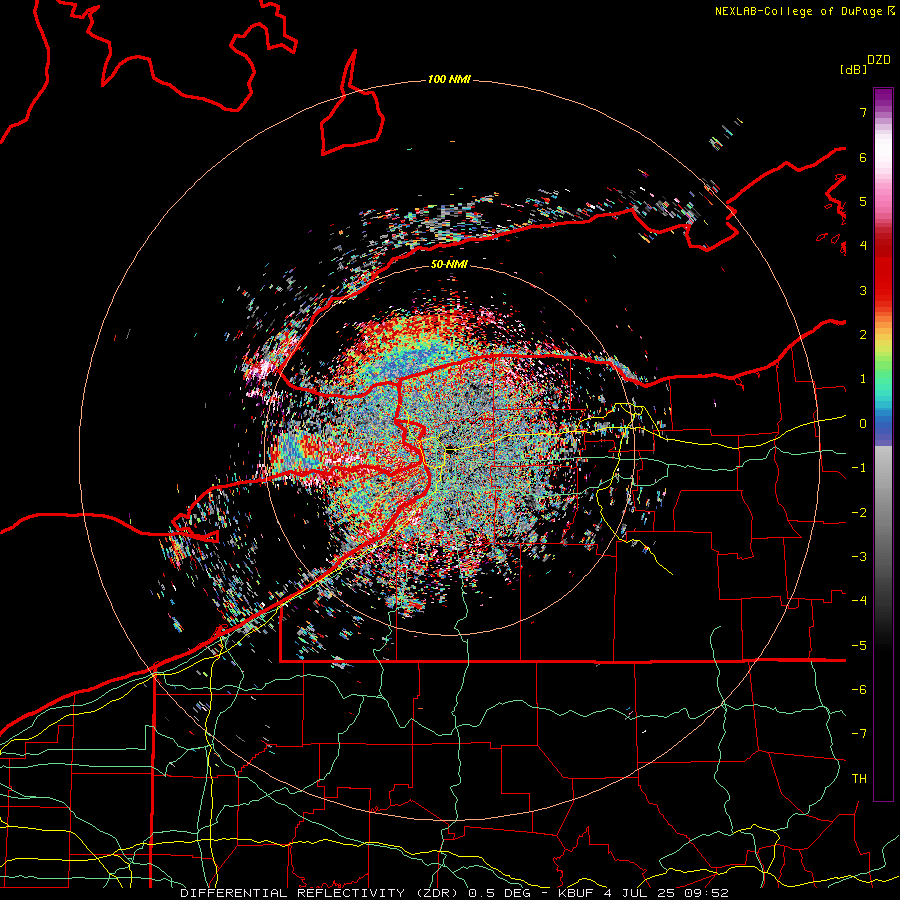Click the KBUF 4 JUL 25 09:52 timestamp

coord(643,893)
